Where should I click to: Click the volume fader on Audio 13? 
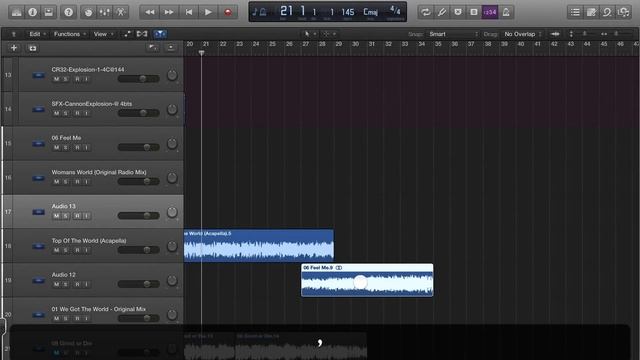point(138,216)
